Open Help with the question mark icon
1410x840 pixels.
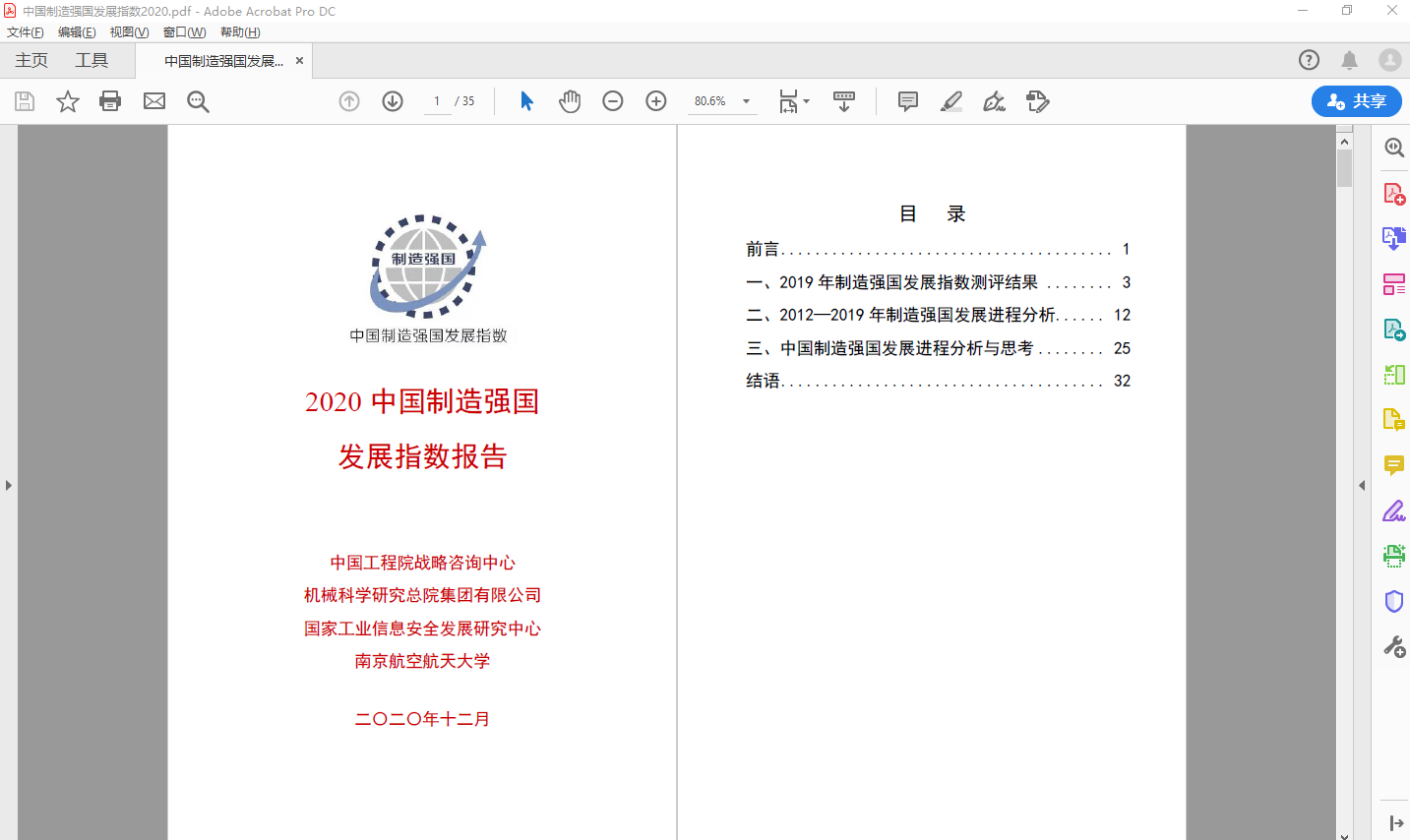[1309, 60]
